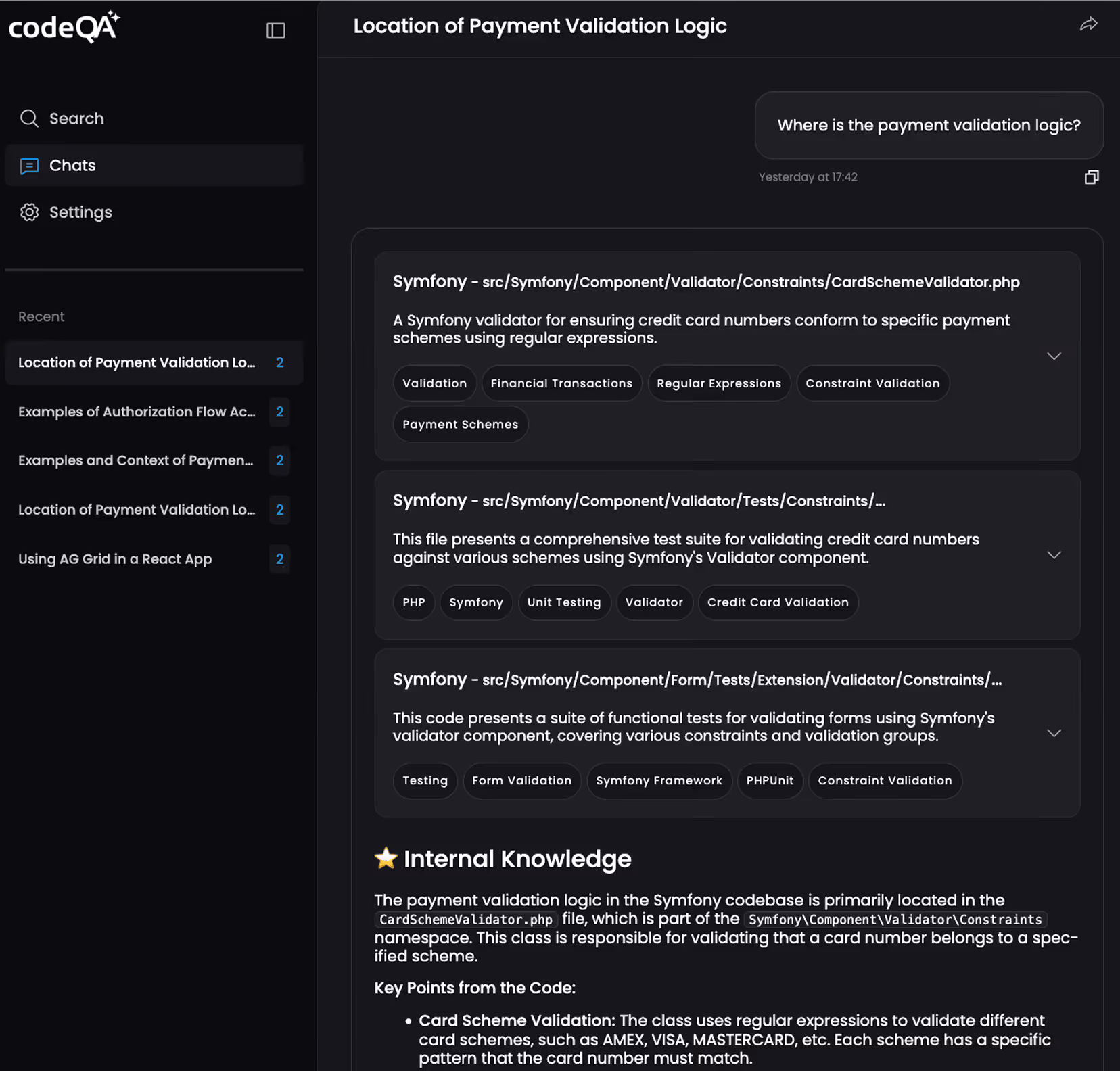
Task: Select the Settings menu entry
Action: [x=80, y=212]
